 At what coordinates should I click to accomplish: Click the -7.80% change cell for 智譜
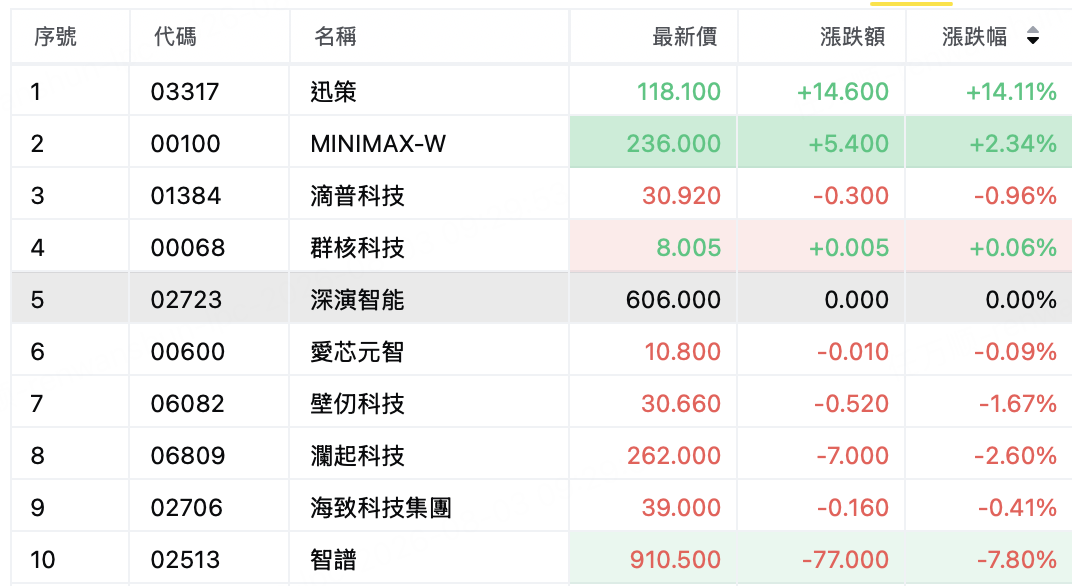tap(989, 559)
